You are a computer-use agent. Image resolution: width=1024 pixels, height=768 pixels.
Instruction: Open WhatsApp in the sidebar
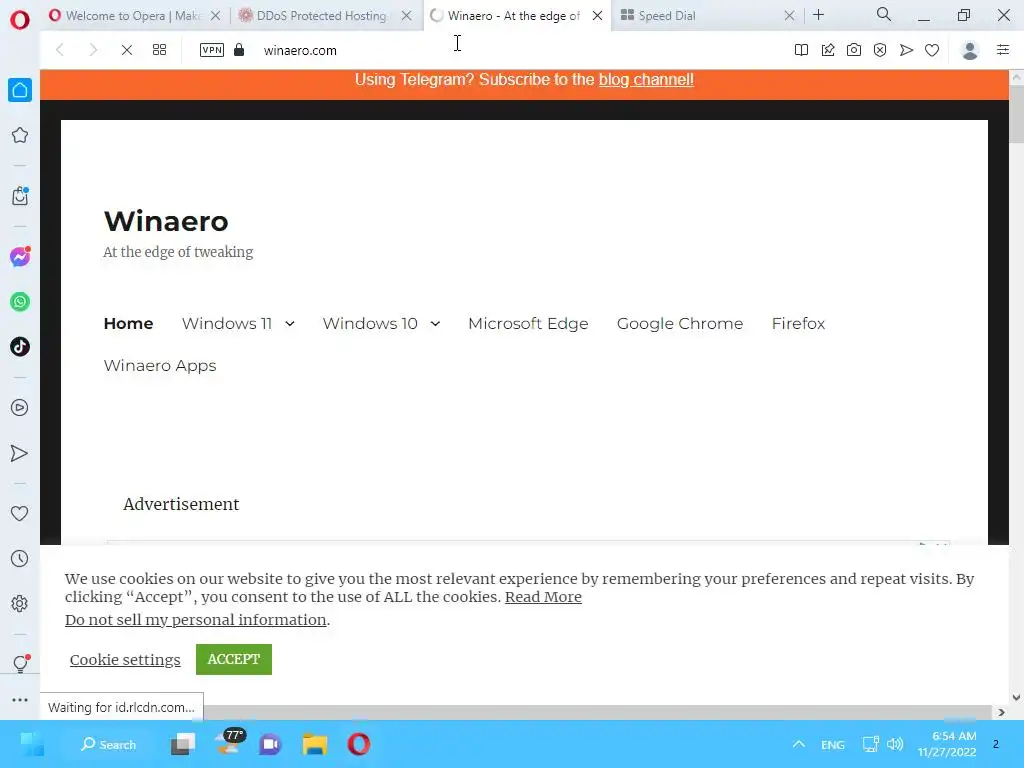tap(20, 302)
